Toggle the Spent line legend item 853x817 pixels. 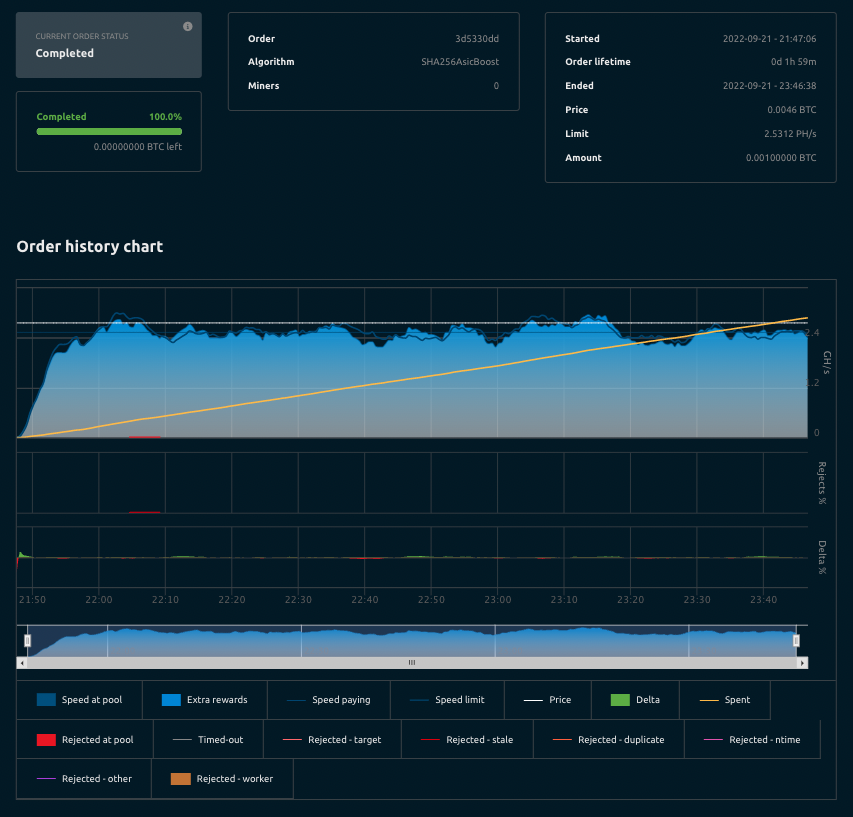point(726,700)
